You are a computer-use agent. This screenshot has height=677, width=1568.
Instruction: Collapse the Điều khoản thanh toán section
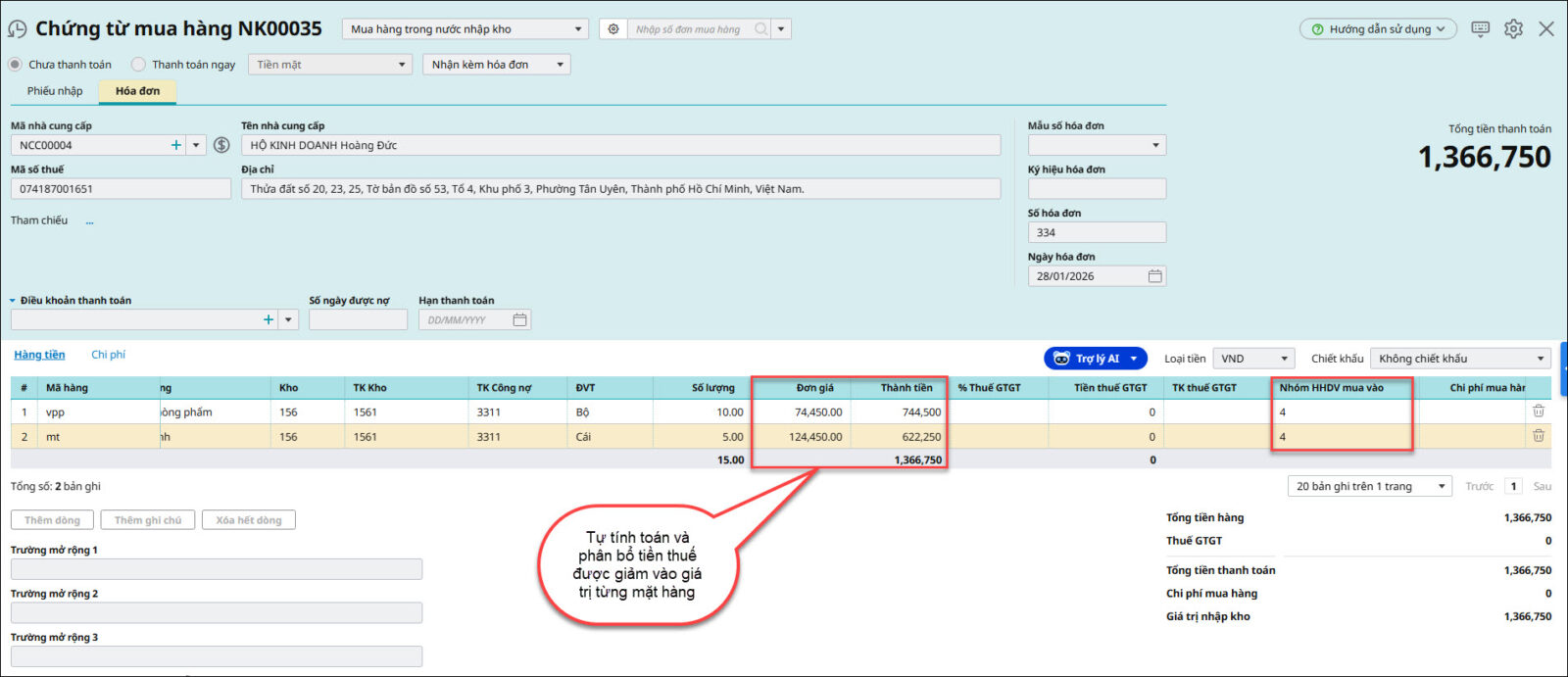[13, 301]
